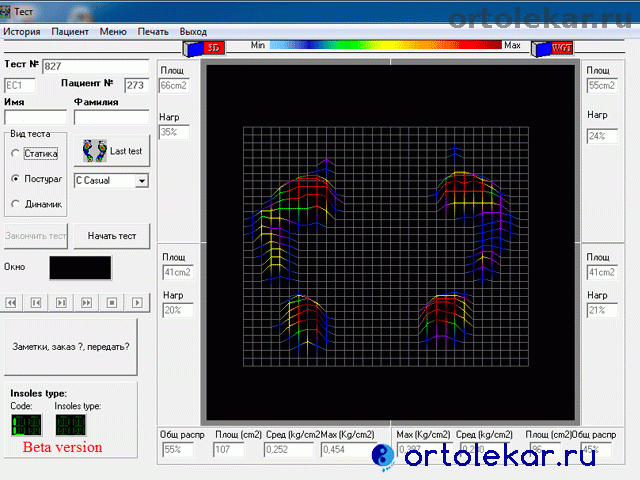
Task: Click the Начать тест button
Action: point(112,236)
